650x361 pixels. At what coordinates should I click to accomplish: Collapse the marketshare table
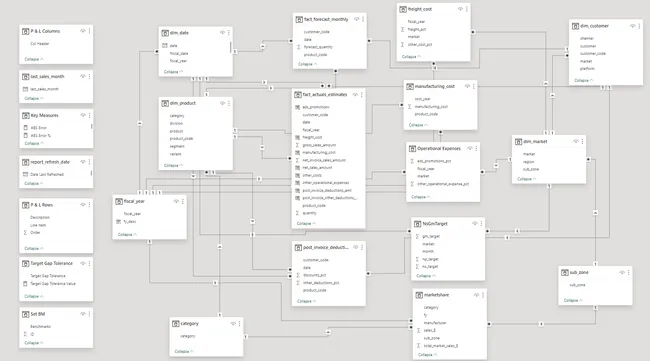pyautogui.click(x=427, y=355)
